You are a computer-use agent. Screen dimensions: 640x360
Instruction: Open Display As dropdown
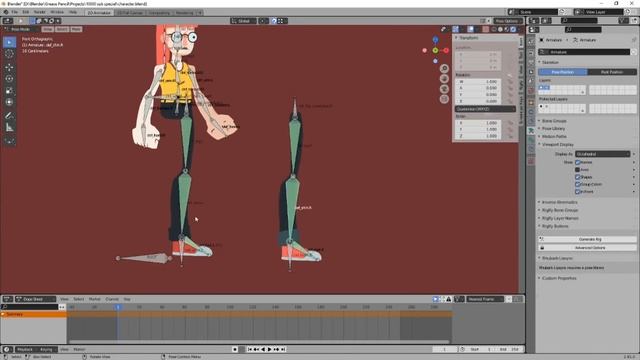pyautogui.click(x=603, y=154)
